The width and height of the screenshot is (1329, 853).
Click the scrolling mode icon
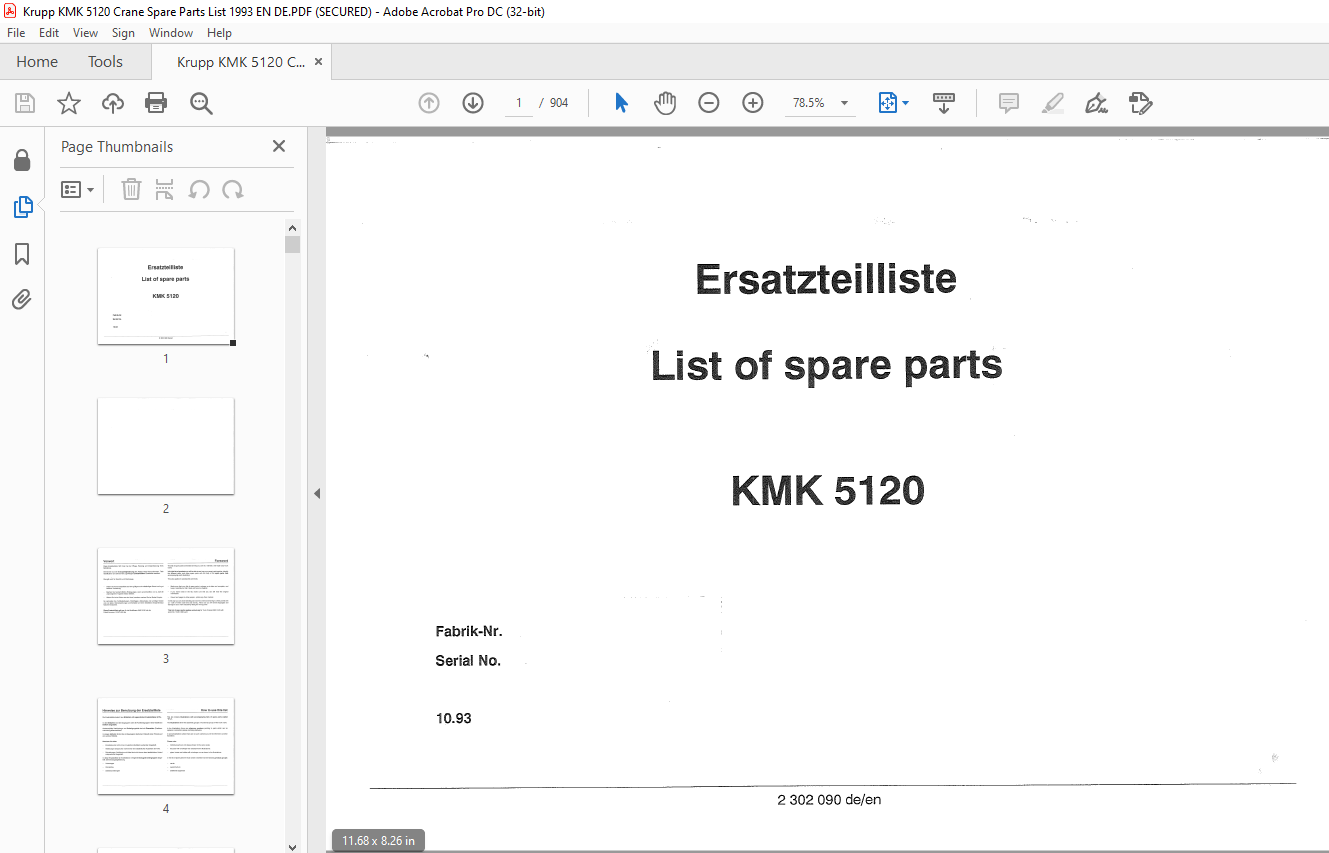click(944, 103)
